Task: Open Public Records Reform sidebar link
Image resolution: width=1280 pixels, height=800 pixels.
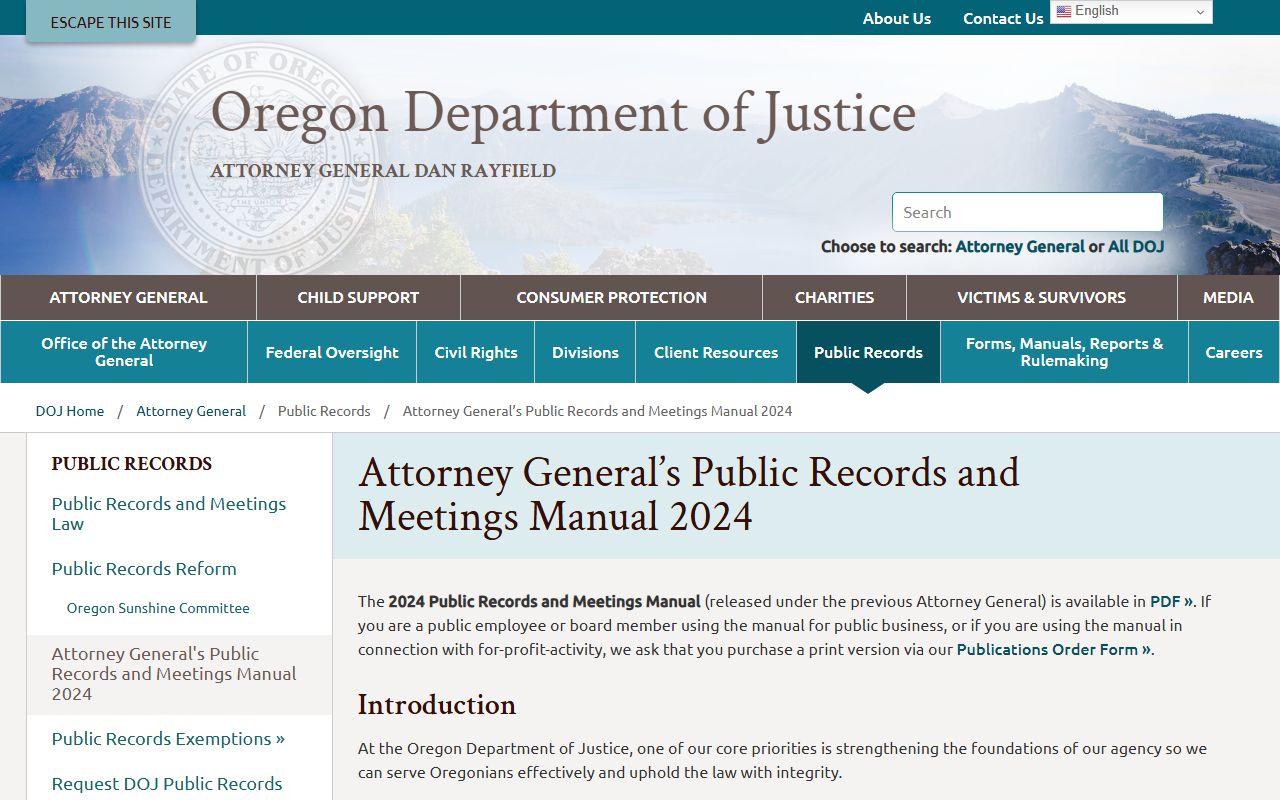Action: point(144,569)
